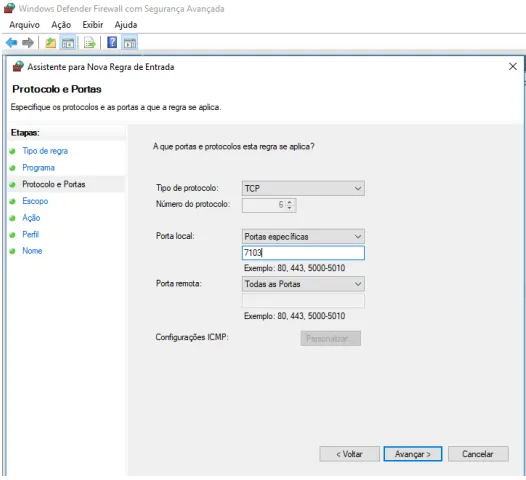Click the Forward arrow toolbar icon
This screenshot has height=480, width=526.
28,43
